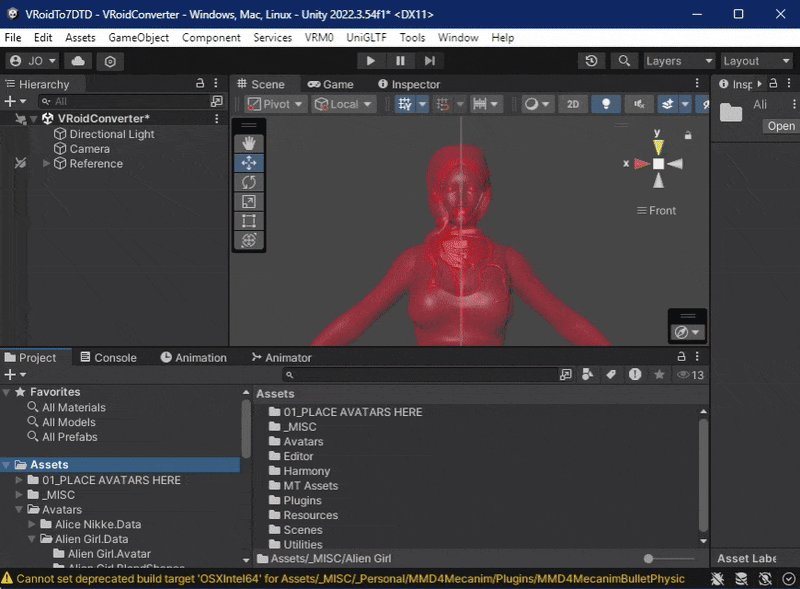Image resolution: width=800 pixels, height=589 pixels.
Task: Select the Transform tool
Action: pyautogui.click(x=249, y=240)
